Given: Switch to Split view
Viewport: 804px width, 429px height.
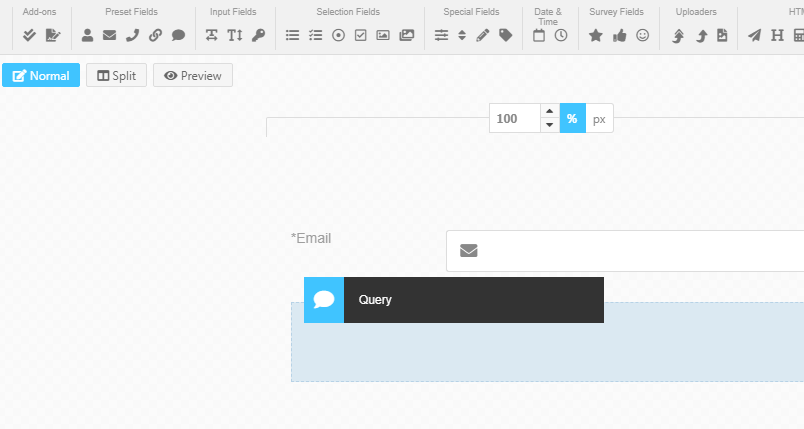Looking at the screenshot, I should [116, 75].
